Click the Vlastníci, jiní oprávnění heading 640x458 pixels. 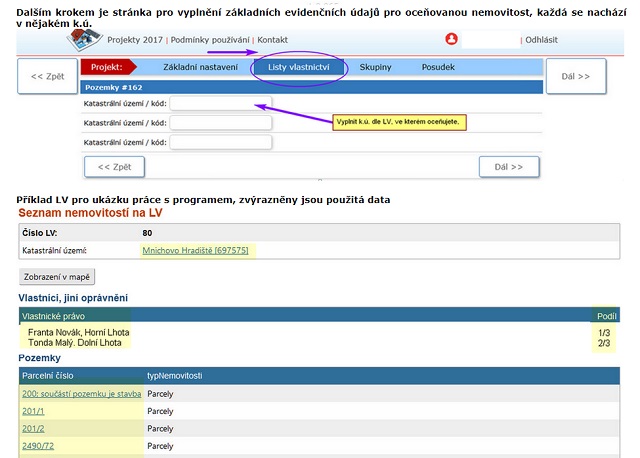(x=73, y=298)
